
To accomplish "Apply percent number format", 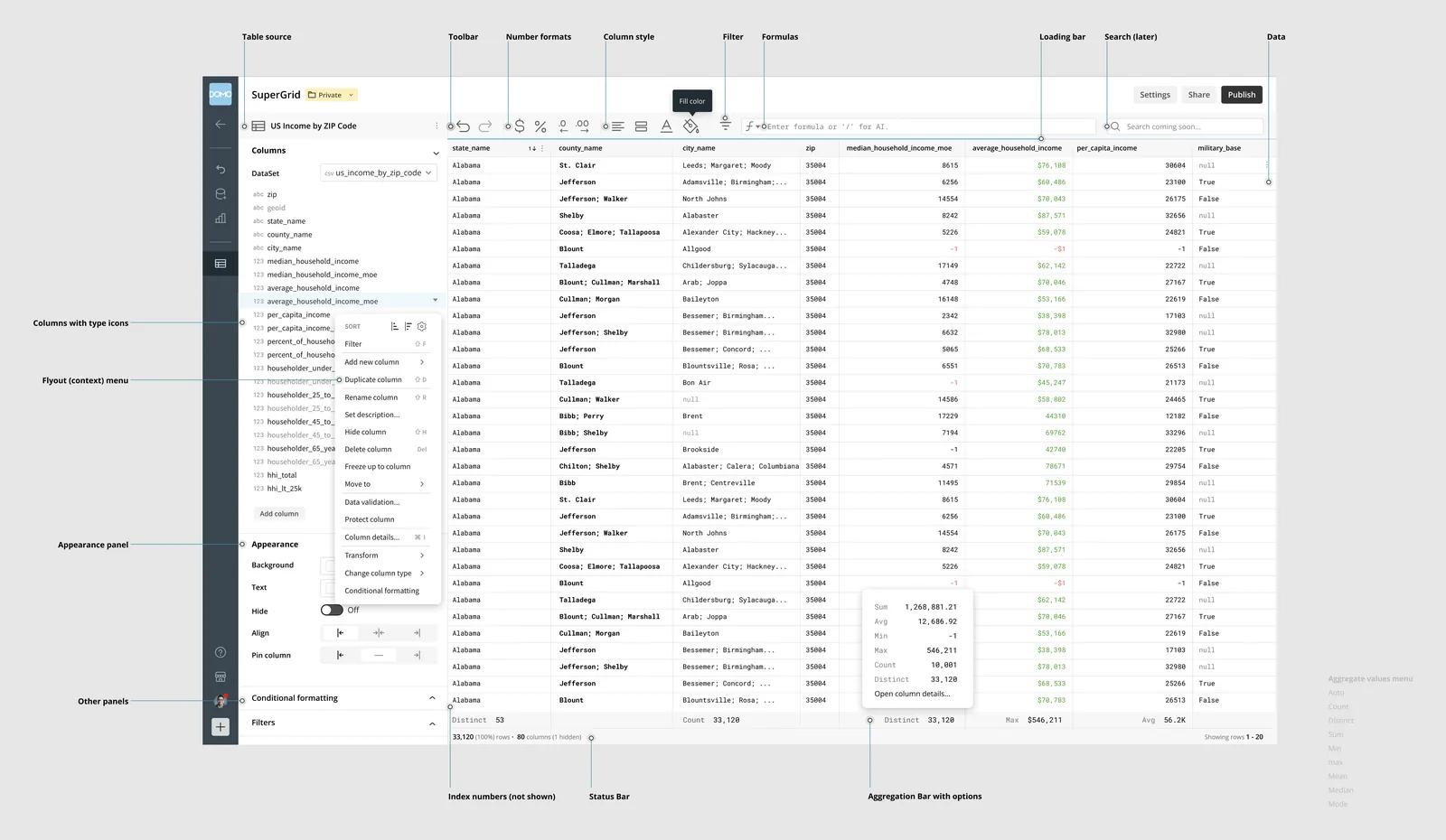I will [x=540, y=126].
